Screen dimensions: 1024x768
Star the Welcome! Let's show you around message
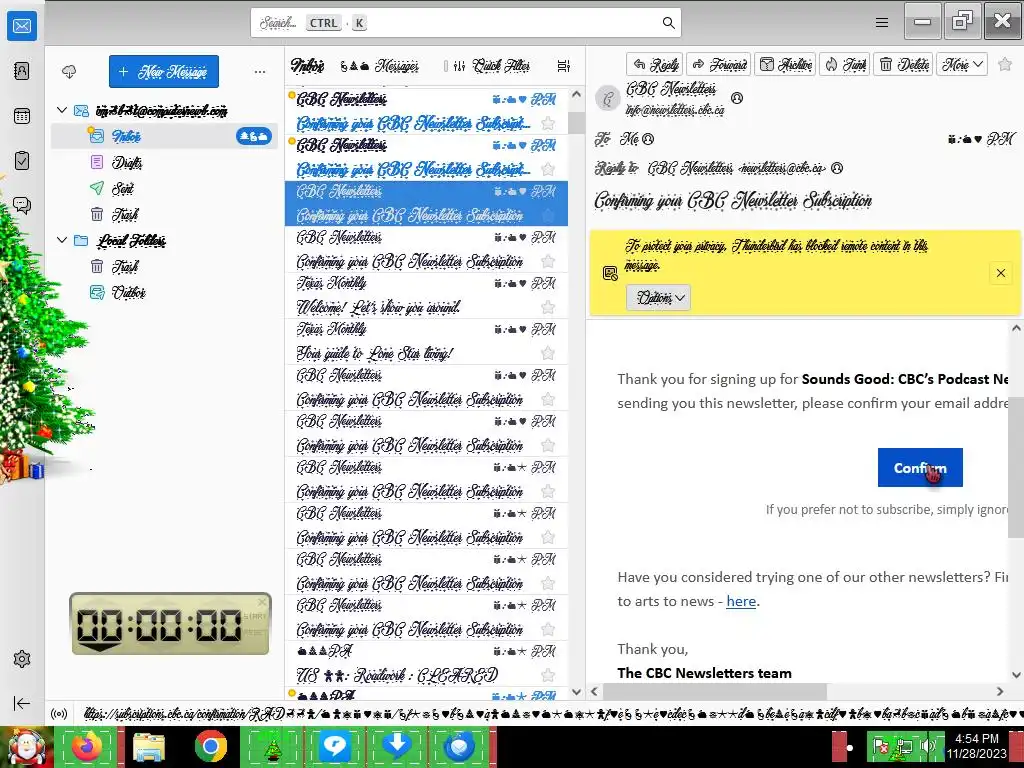pyautogui.click(x=548, y=307)
